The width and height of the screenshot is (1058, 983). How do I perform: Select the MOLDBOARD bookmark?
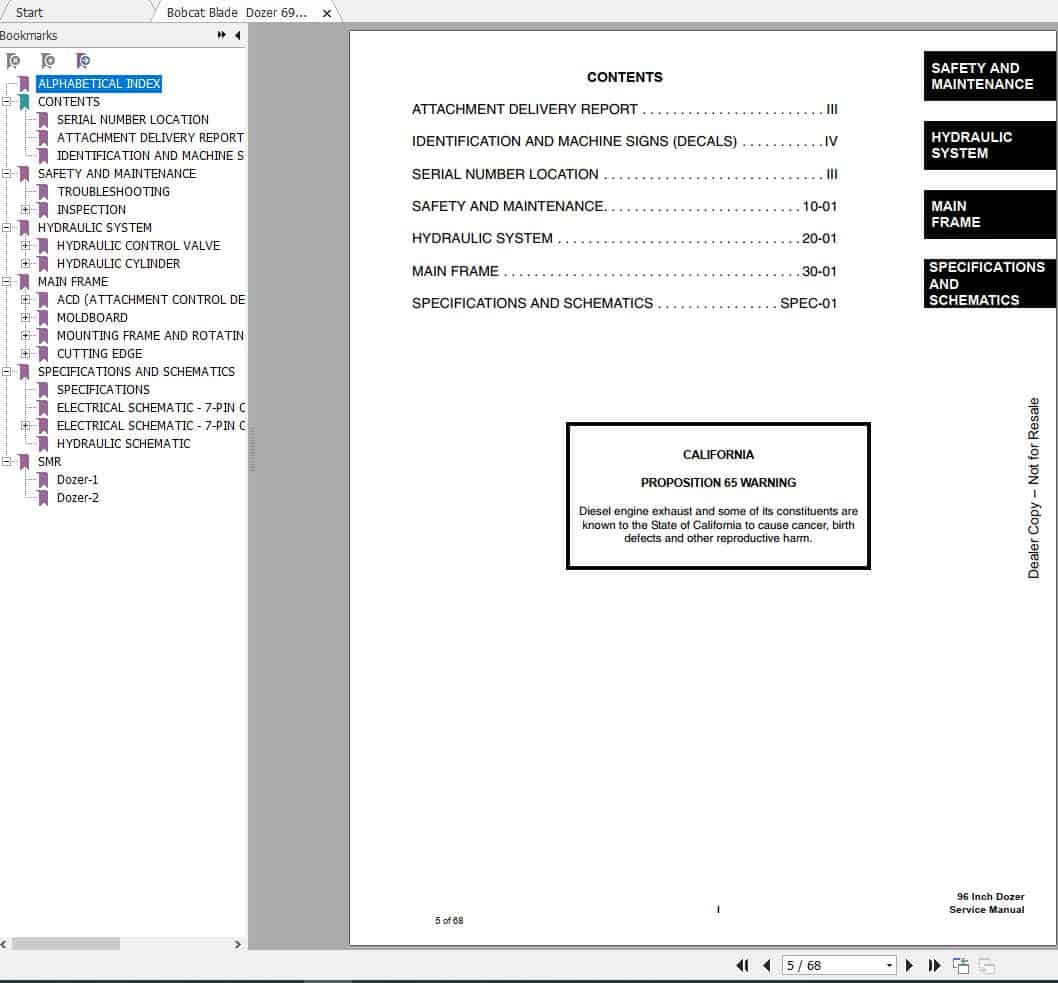92,318
